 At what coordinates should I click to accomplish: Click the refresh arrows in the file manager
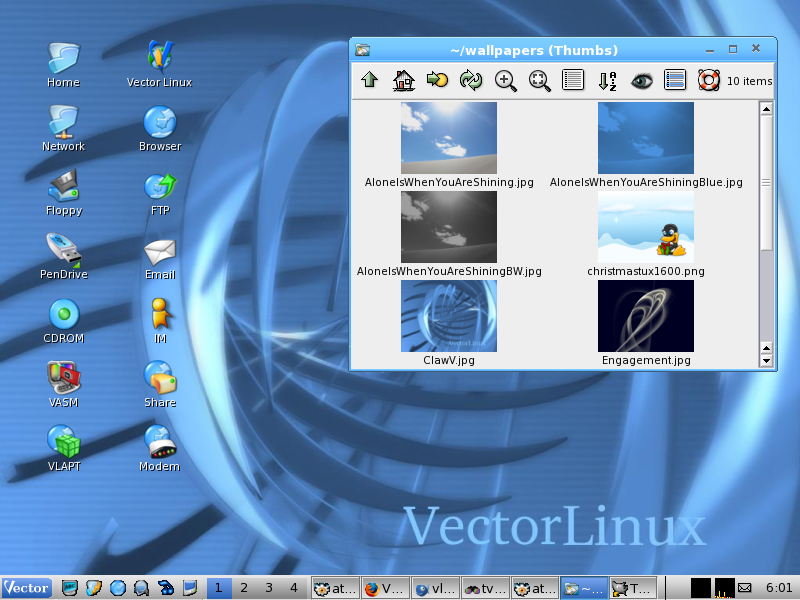[471, 81]
